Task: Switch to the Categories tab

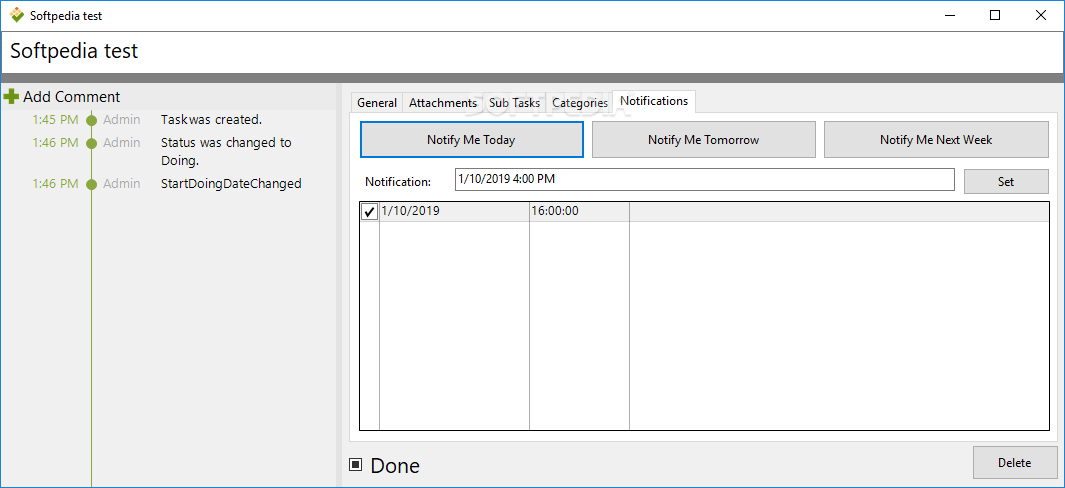Action: 579,103
